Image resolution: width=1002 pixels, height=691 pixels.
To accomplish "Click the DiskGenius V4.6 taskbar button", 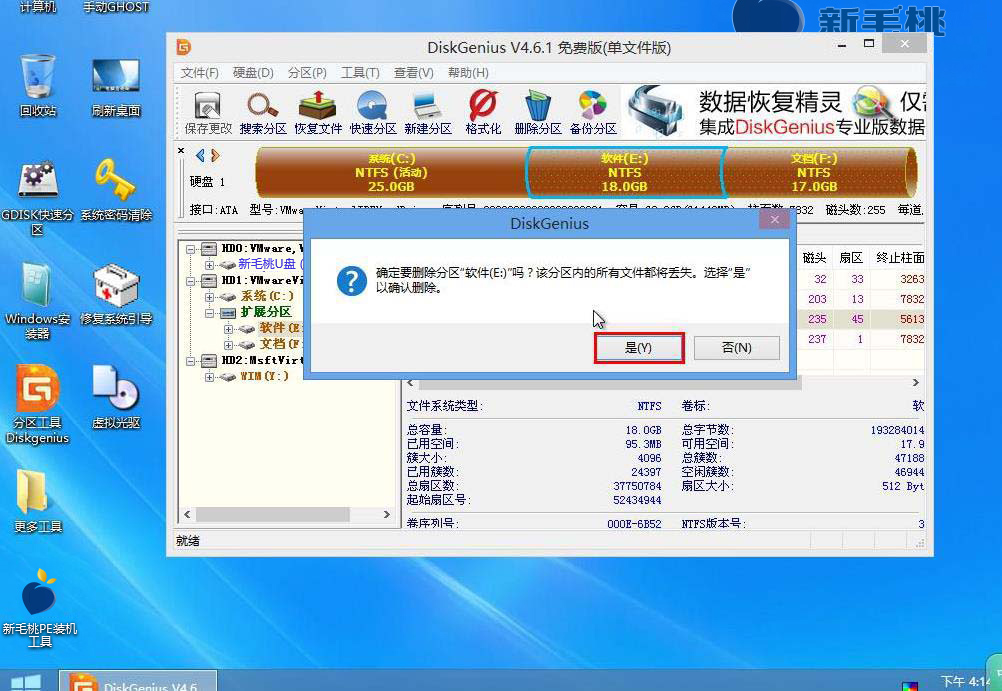I will 138,681.
